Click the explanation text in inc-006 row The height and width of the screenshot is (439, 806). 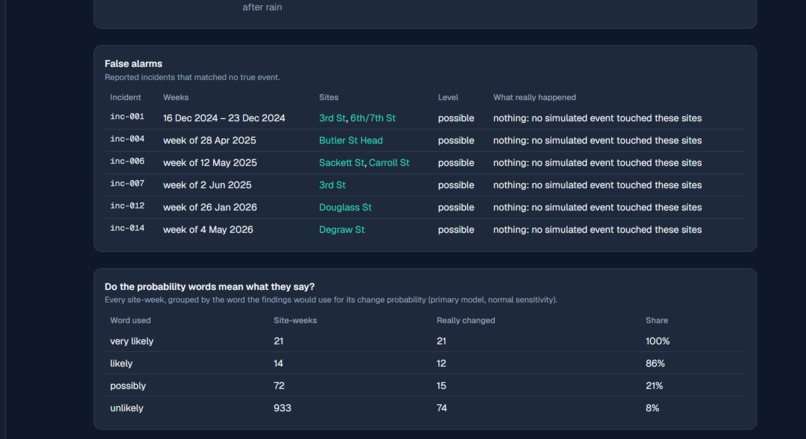pos(597,162)
